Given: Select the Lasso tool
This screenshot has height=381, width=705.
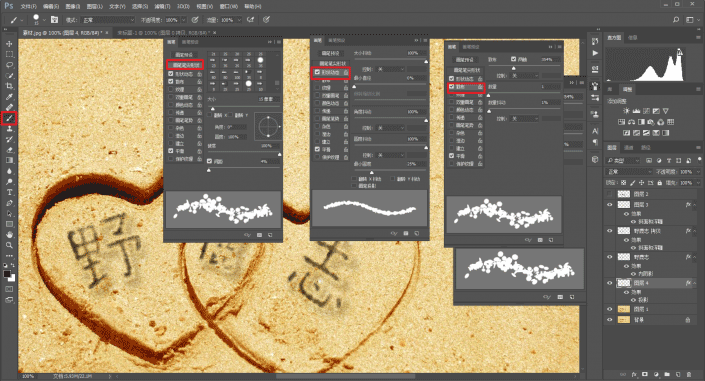Looking at the screenshot, I should [9, 65].
